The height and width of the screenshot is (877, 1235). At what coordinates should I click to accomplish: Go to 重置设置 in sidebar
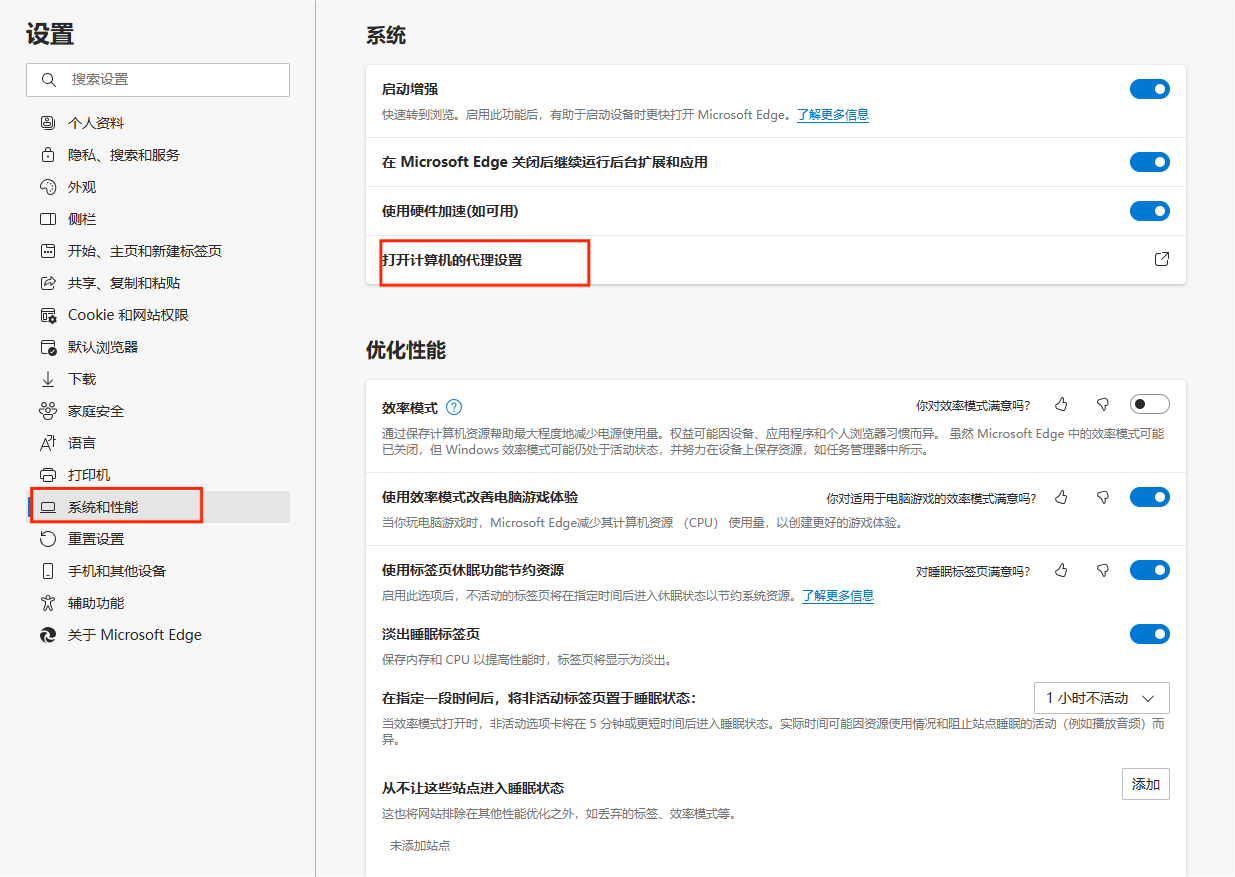(96, 539)
